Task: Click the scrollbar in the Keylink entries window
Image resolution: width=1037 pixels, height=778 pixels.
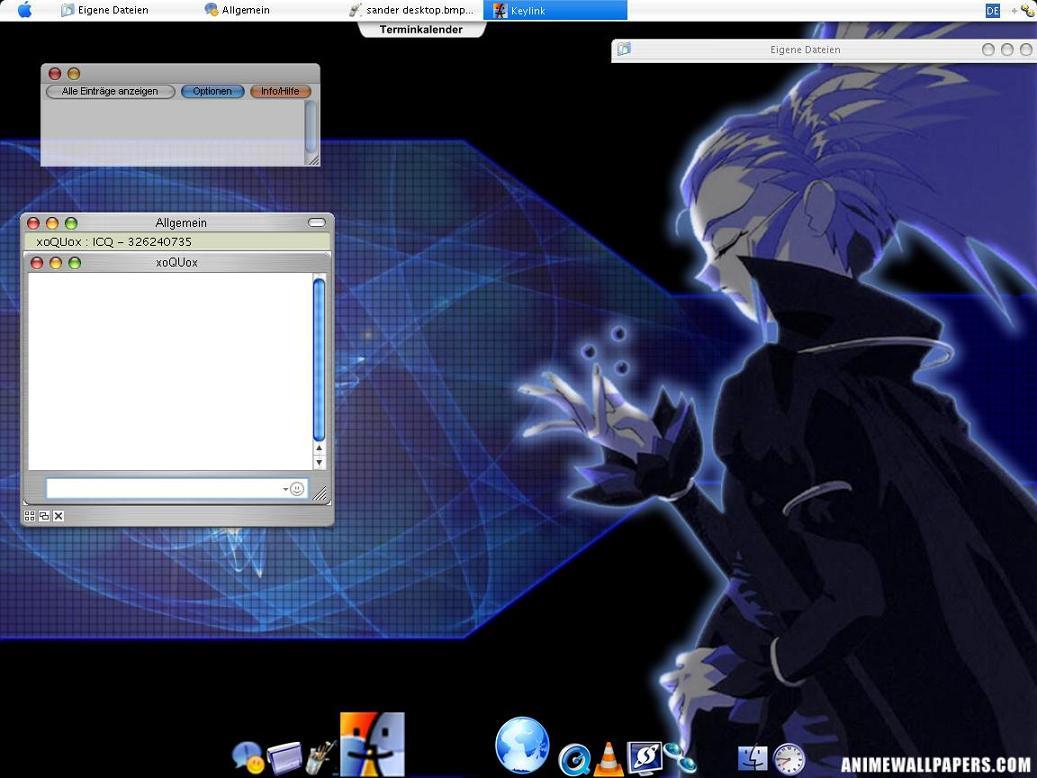Action: coord(310,126)
